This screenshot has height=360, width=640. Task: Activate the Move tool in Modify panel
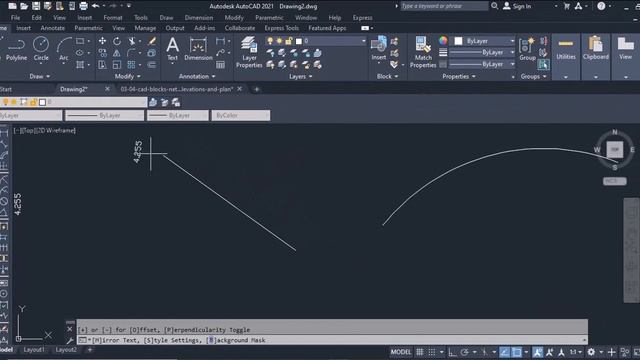102,41
